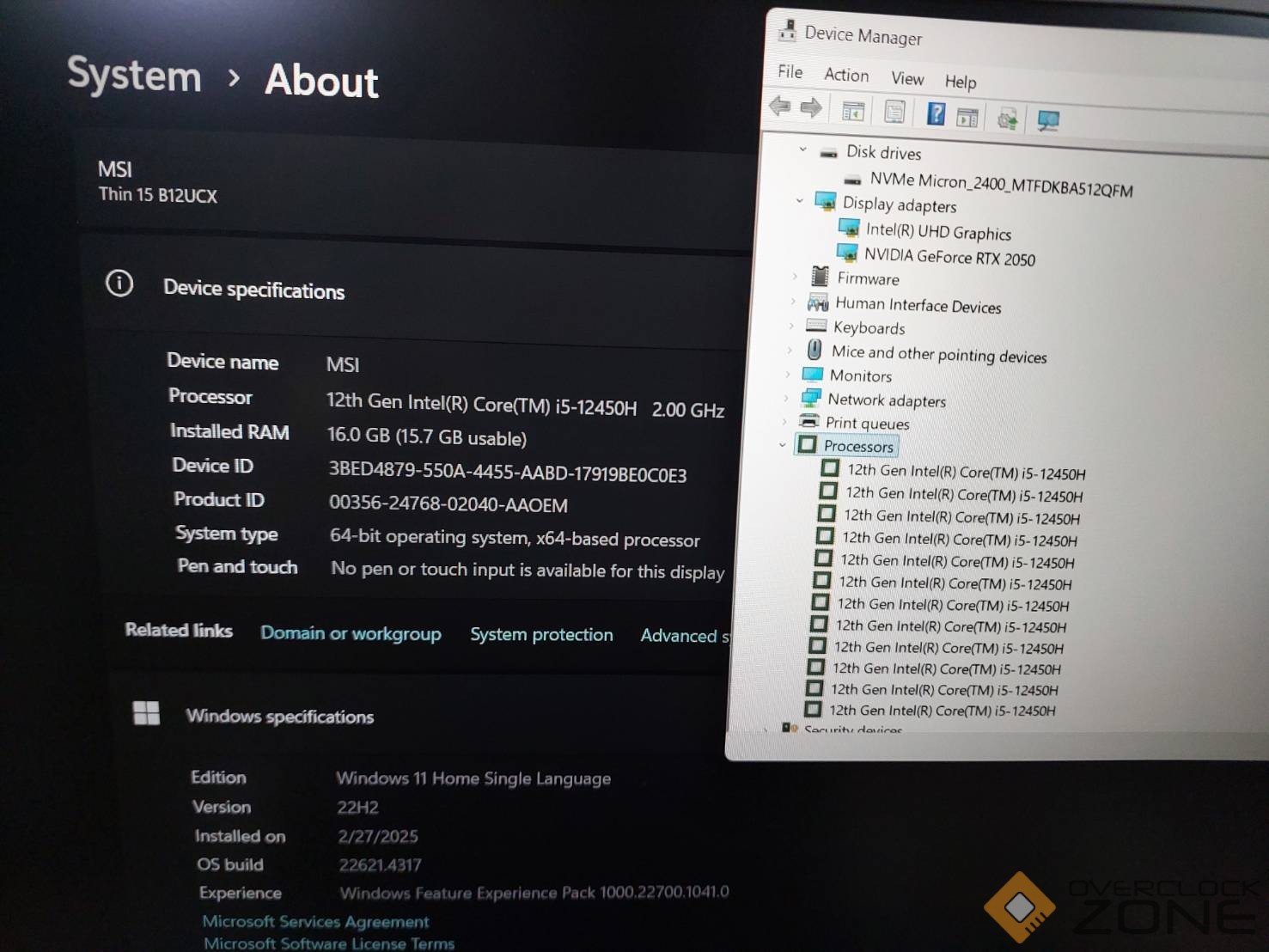1269x952 pixels.
Task: Toggle the Show/Hide Action Pane toolbar icon
Action: [x=967, y=117]
